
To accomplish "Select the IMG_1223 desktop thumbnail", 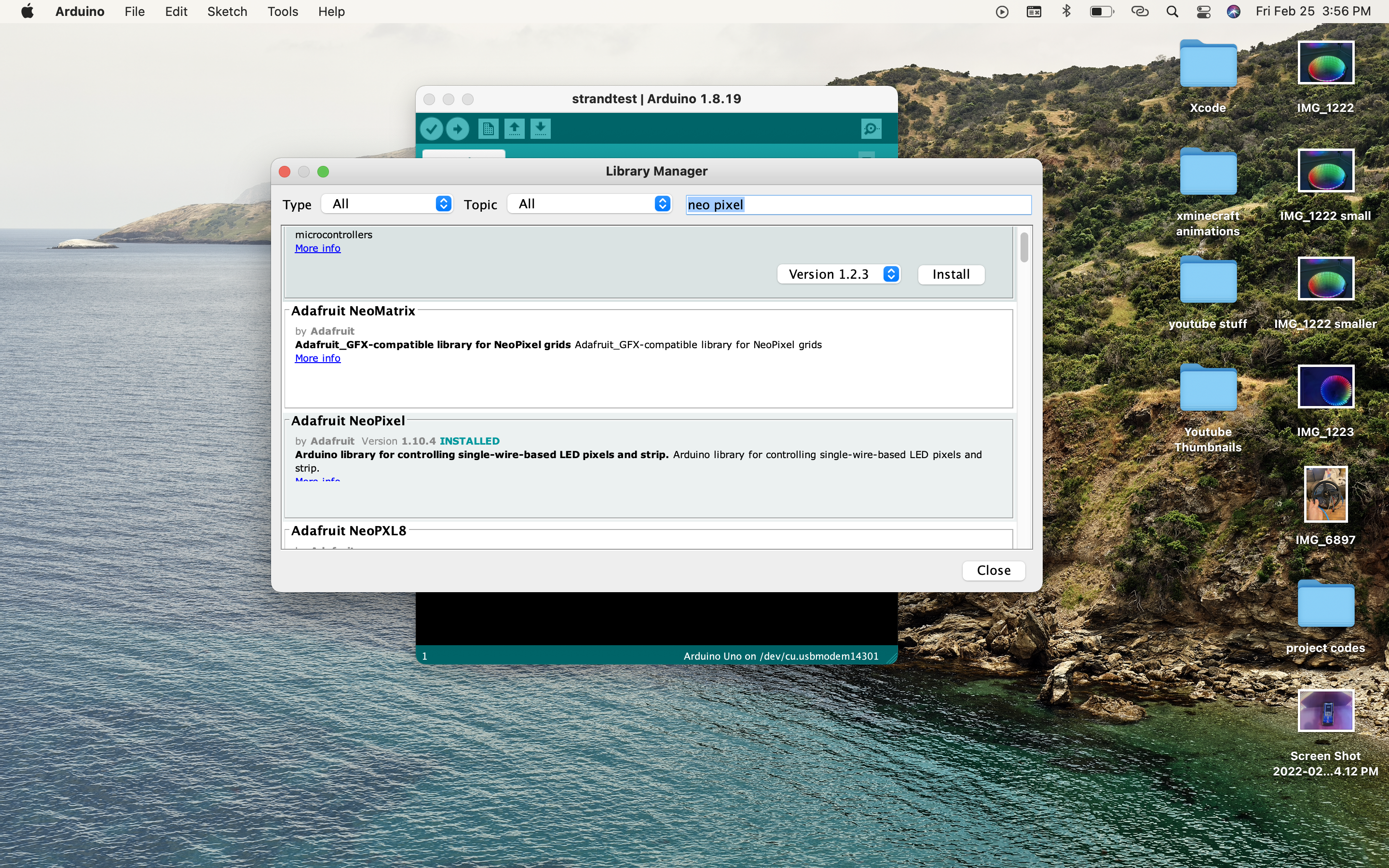I will pyautogui.click(x=1325, y=387).
